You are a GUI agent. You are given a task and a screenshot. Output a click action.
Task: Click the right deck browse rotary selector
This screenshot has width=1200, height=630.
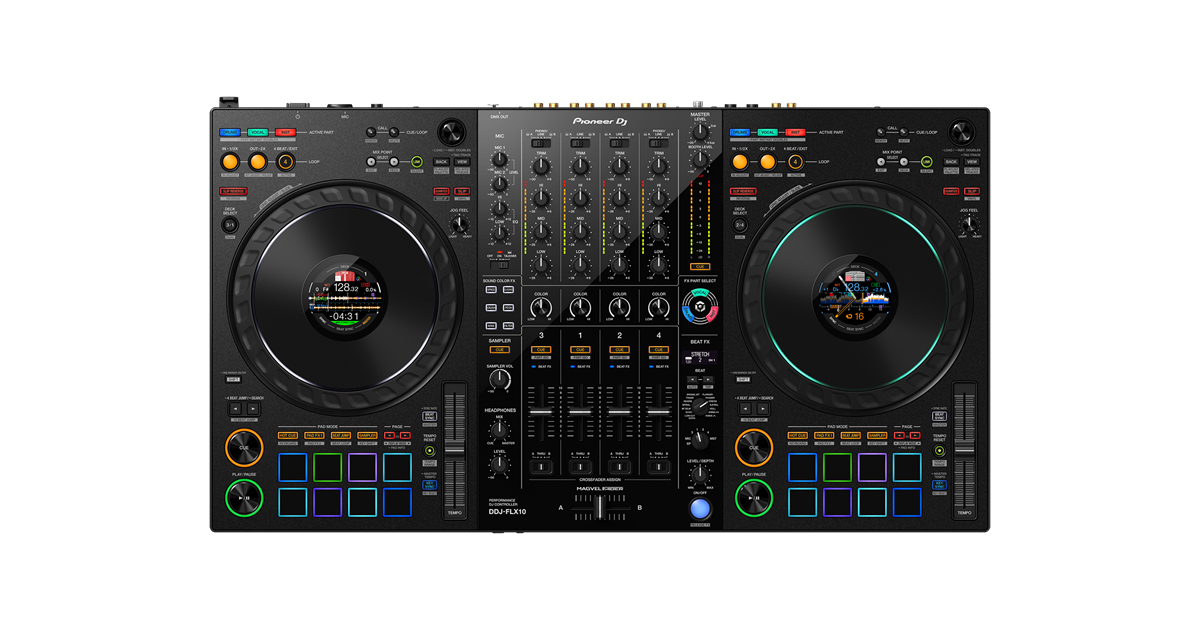pyautogui.click(x=962, y=133)
